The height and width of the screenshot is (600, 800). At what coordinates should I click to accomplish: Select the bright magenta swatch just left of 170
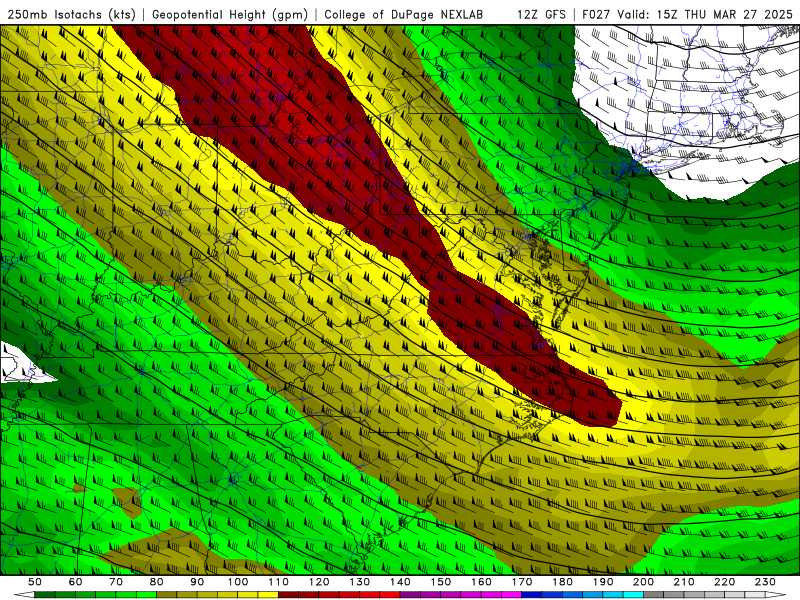pyautogui.click(x=512, y=594)
